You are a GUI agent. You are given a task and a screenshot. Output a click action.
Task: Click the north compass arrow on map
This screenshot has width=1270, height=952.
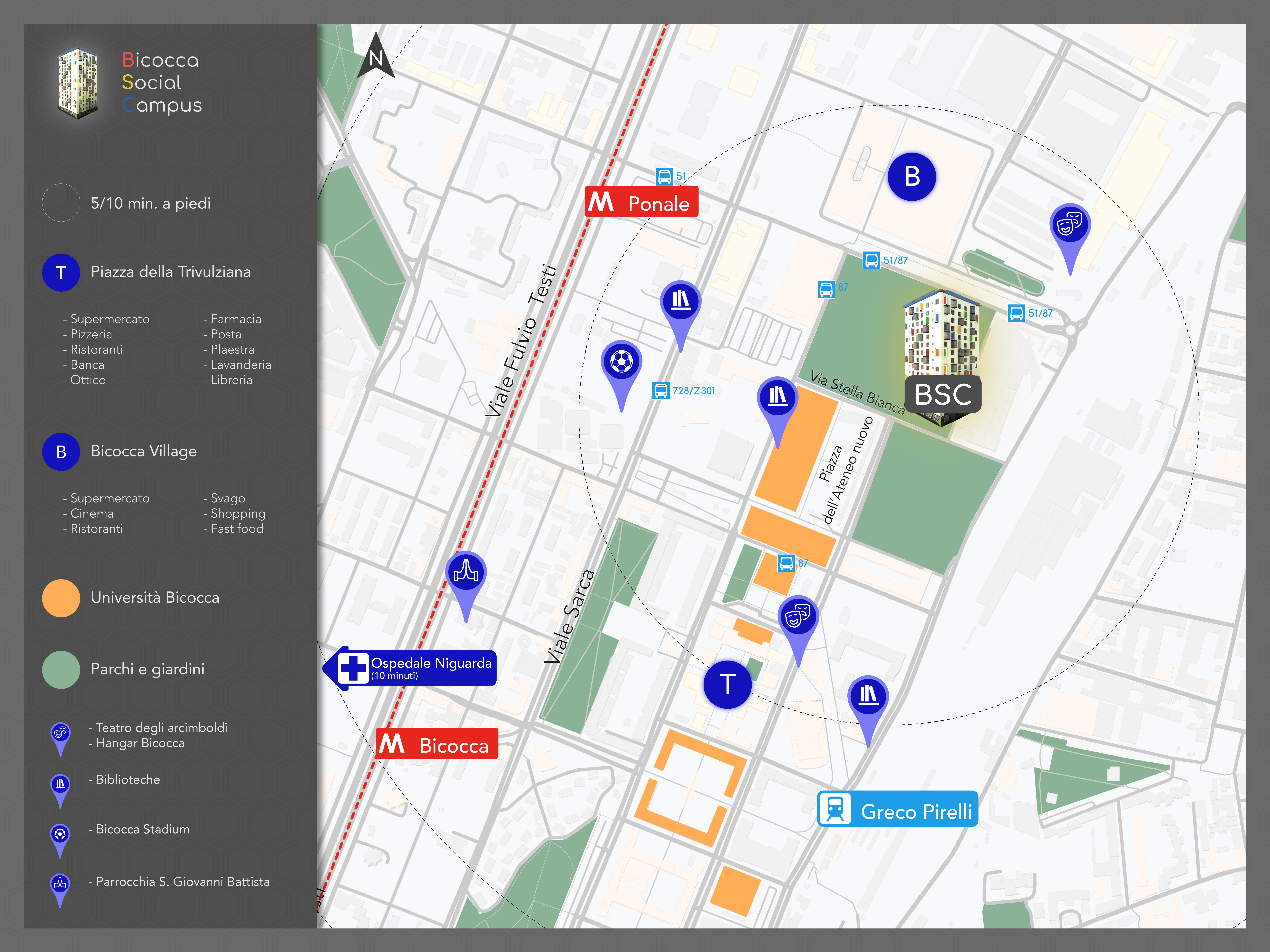(376, 56)
